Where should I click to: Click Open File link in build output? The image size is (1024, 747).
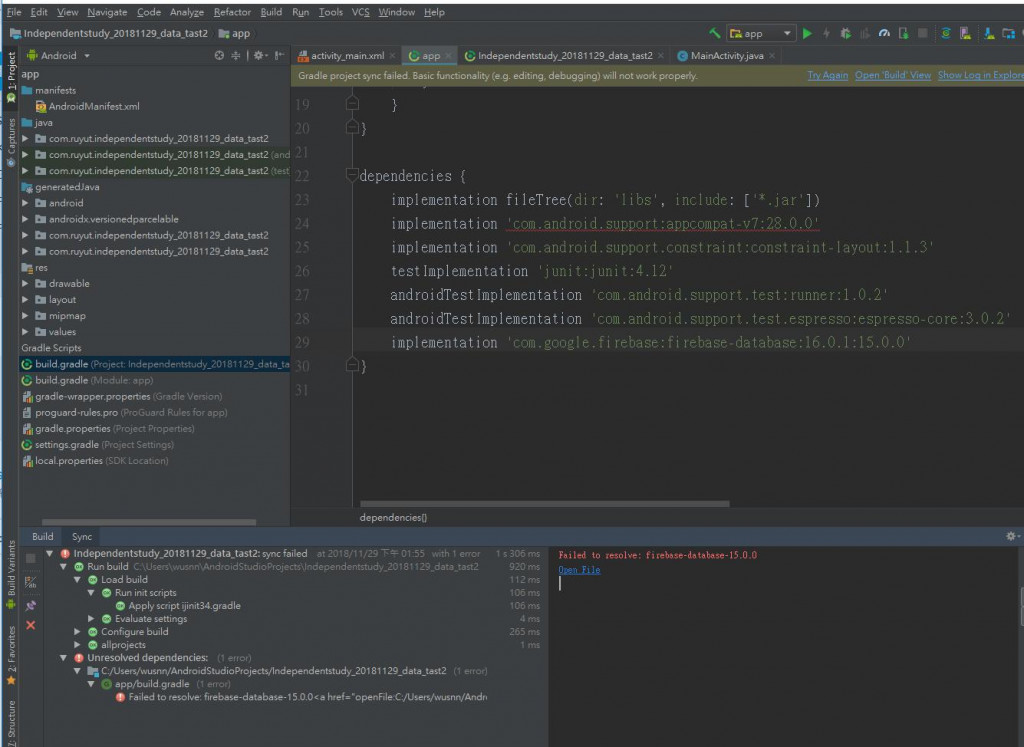[579, 570]
